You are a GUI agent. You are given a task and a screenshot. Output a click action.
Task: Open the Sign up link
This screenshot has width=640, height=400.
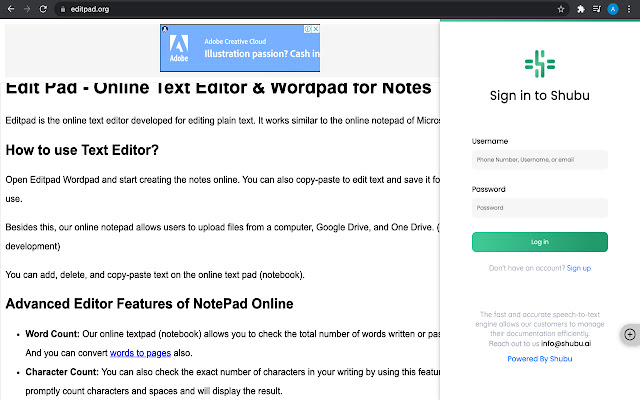579,268
